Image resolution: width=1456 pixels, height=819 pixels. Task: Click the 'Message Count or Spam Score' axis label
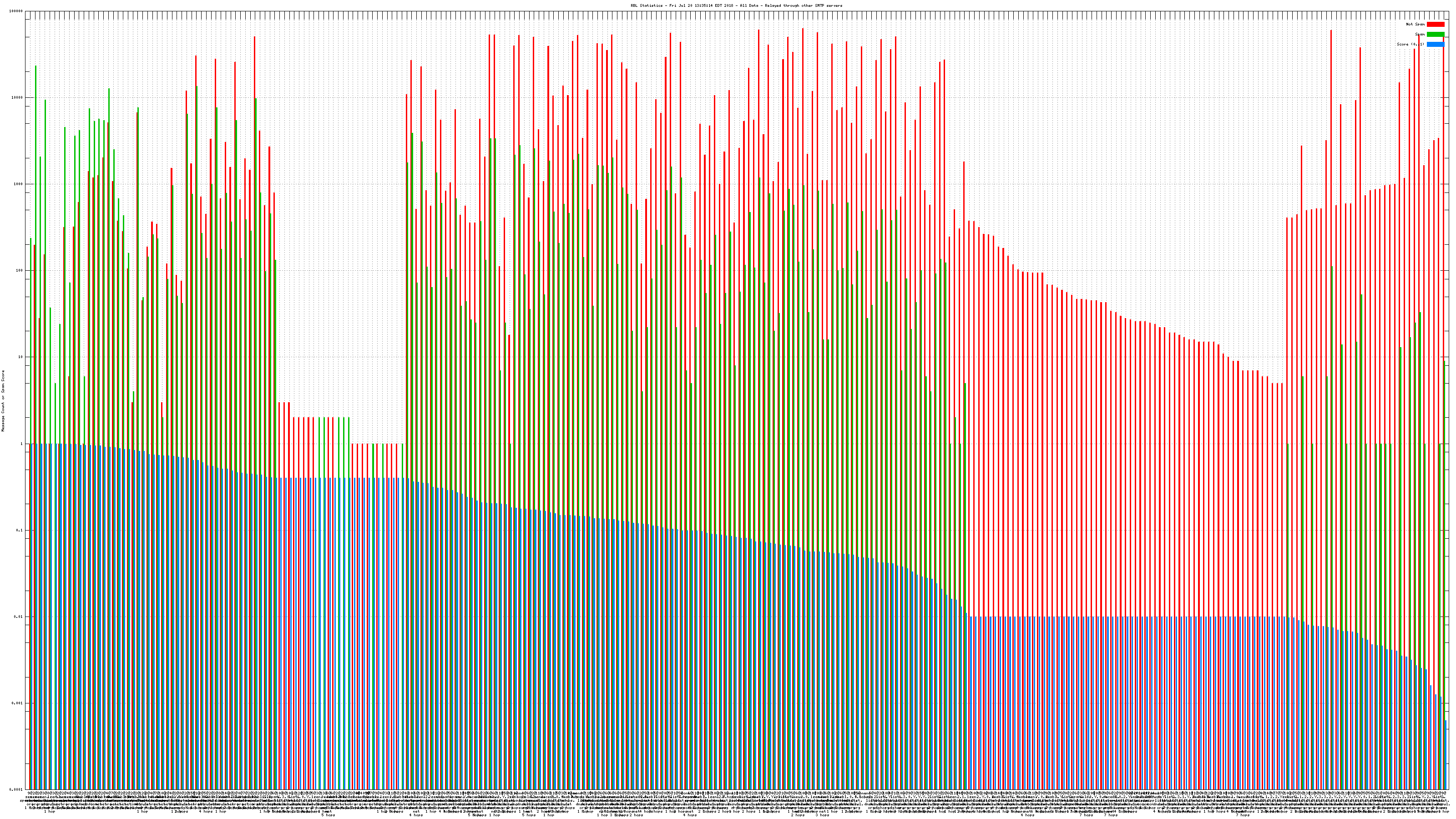pos(3,401)
